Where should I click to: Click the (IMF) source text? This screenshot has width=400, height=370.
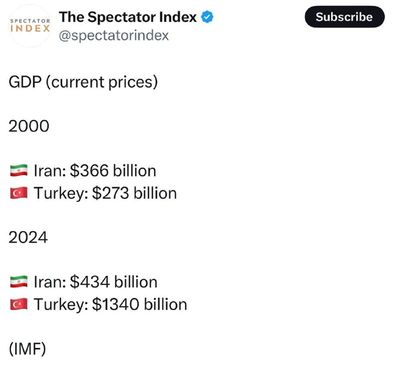(x=27, y=349)
